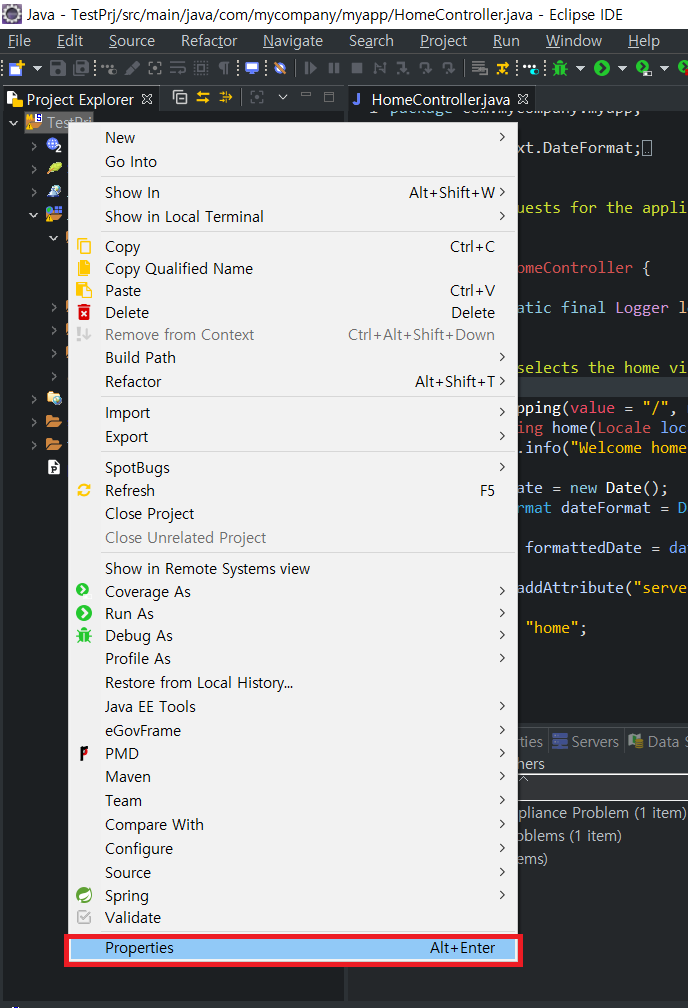Open the Project menu
The height and width of the screenshot is (1008, 688).
pos(443,40)
